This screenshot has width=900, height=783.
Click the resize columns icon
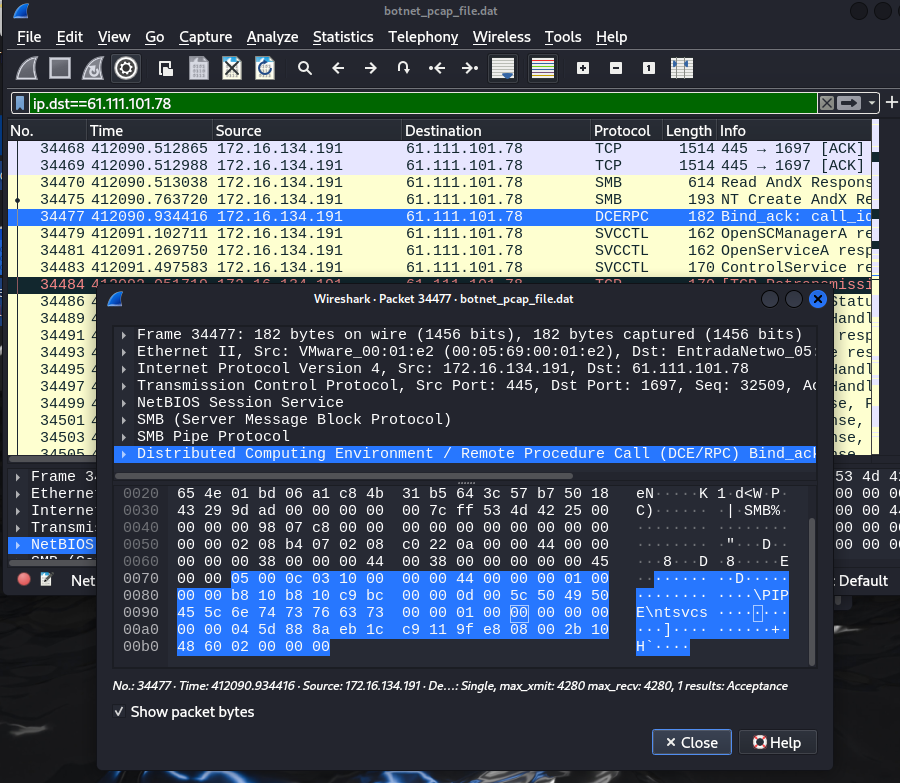(682, 68)
